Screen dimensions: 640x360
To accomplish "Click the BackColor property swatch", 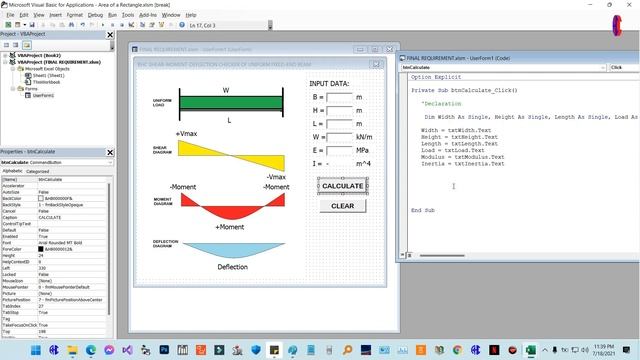I will tap(40, 198).
